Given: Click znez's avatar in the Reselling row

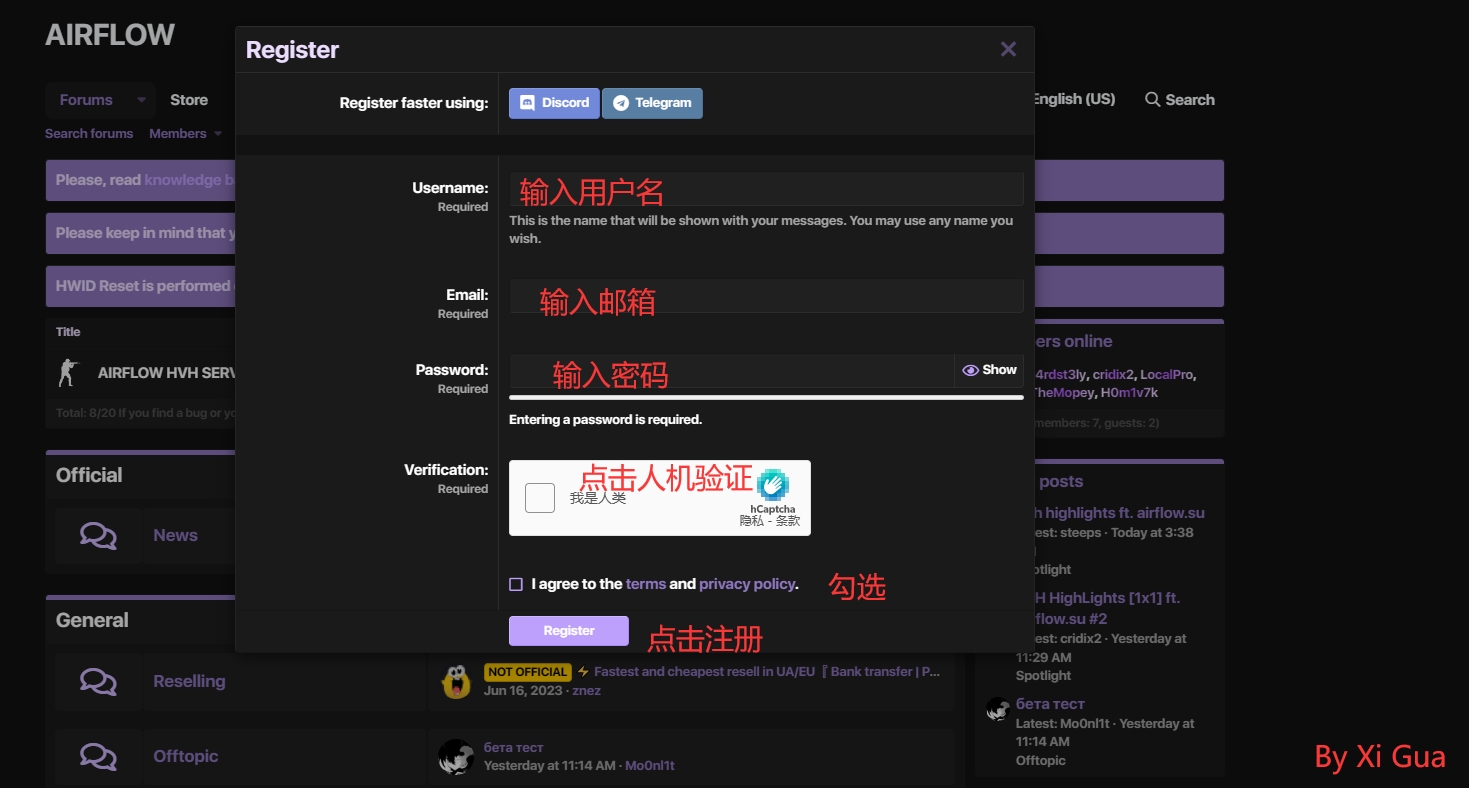Looking at the screenshot, I should pyautogui.click(x=456, y=681).
